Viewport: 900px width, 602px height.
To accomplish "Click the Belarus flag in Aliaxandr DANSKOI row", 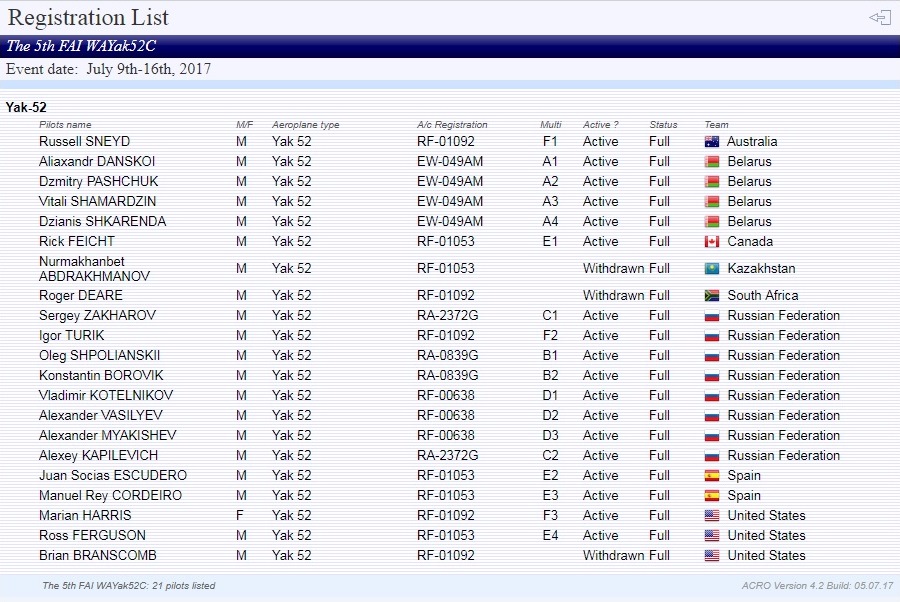I will 712,162.
